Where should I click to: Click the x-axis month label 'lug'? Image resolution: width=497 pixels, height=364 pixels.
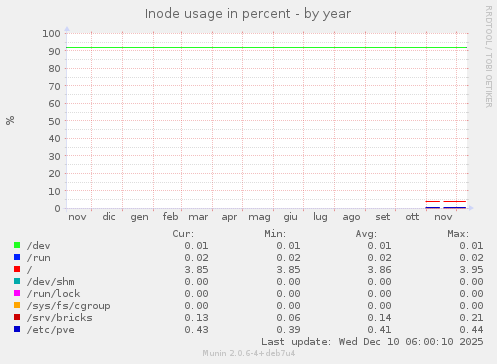tap(320, 217)
